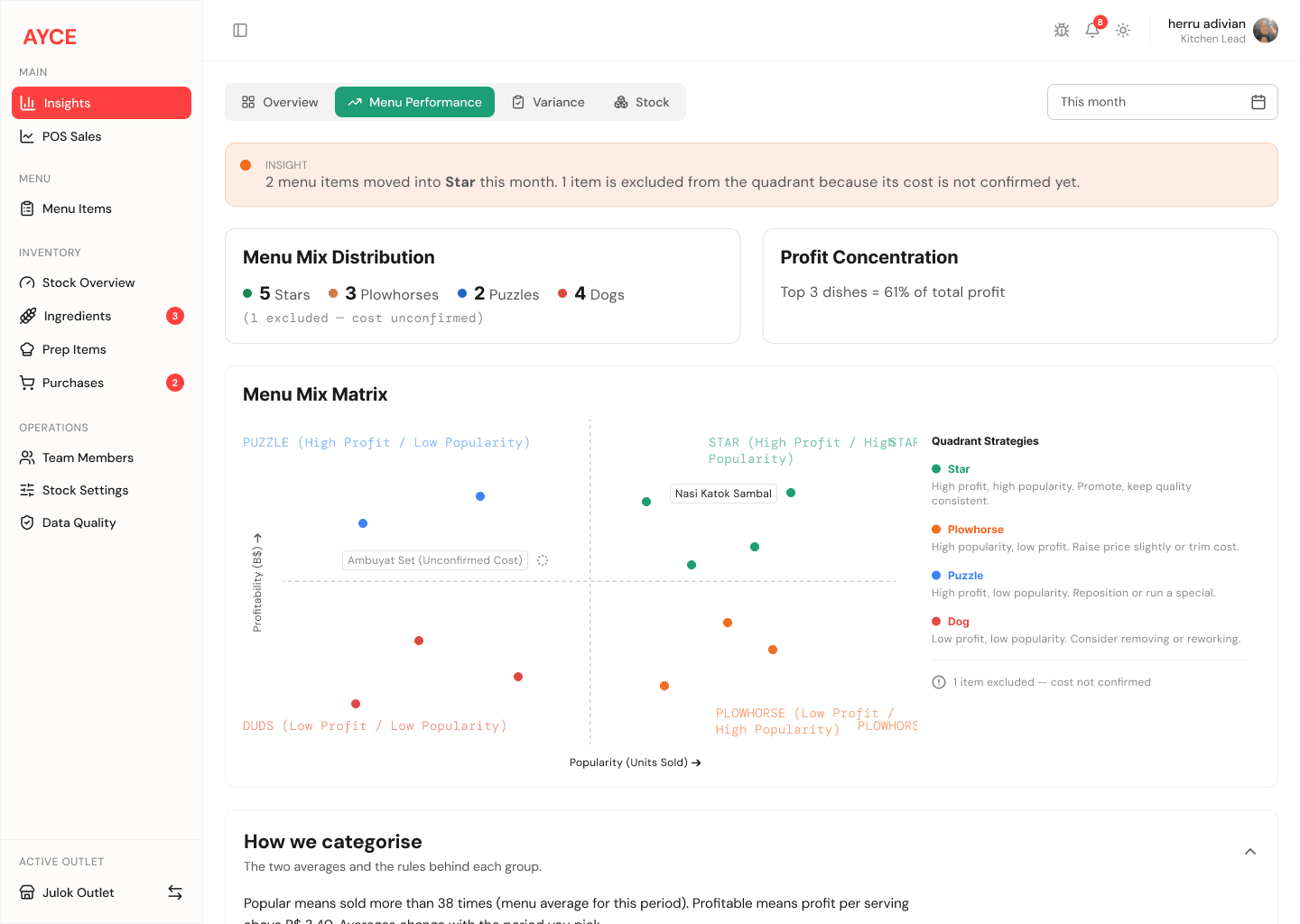
Task: Toggle light theme with the sun icon
Action: pos(1123,31)
